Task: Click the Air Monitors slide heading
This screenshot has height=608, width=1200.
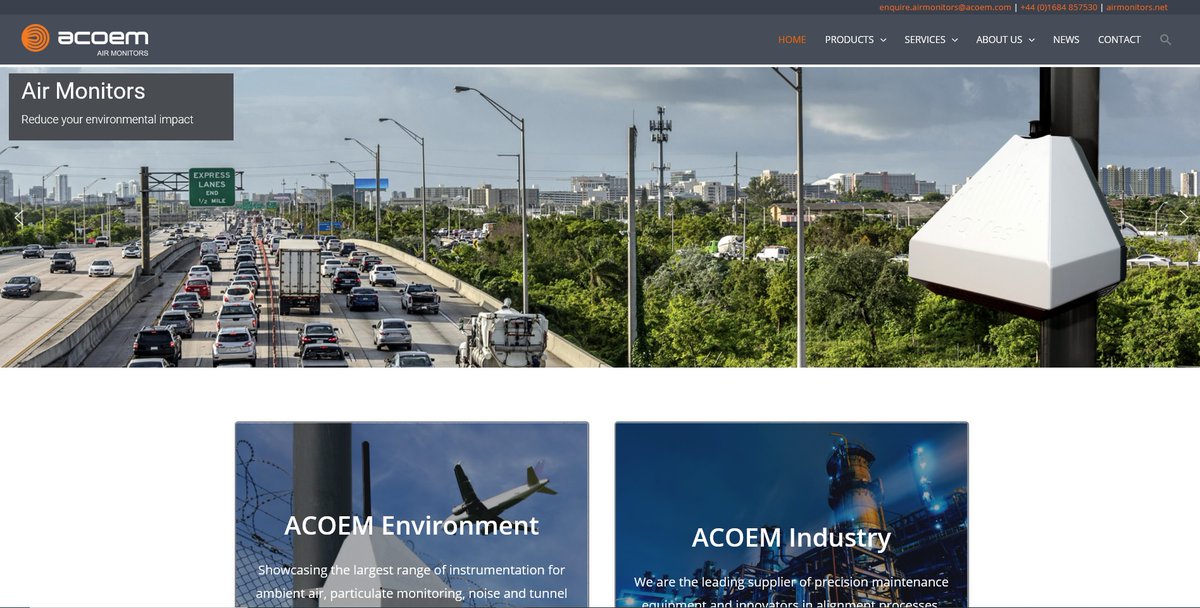Action: coord(83,91)
